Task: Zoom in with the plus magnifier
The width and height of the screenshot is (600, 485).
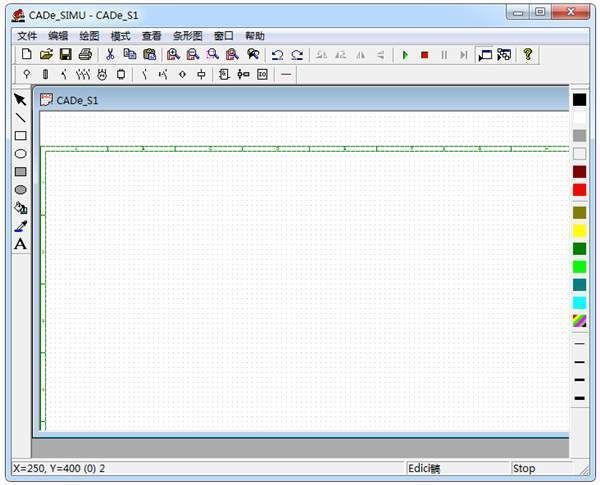Action: pyautogui.click(x=173, y=54)
